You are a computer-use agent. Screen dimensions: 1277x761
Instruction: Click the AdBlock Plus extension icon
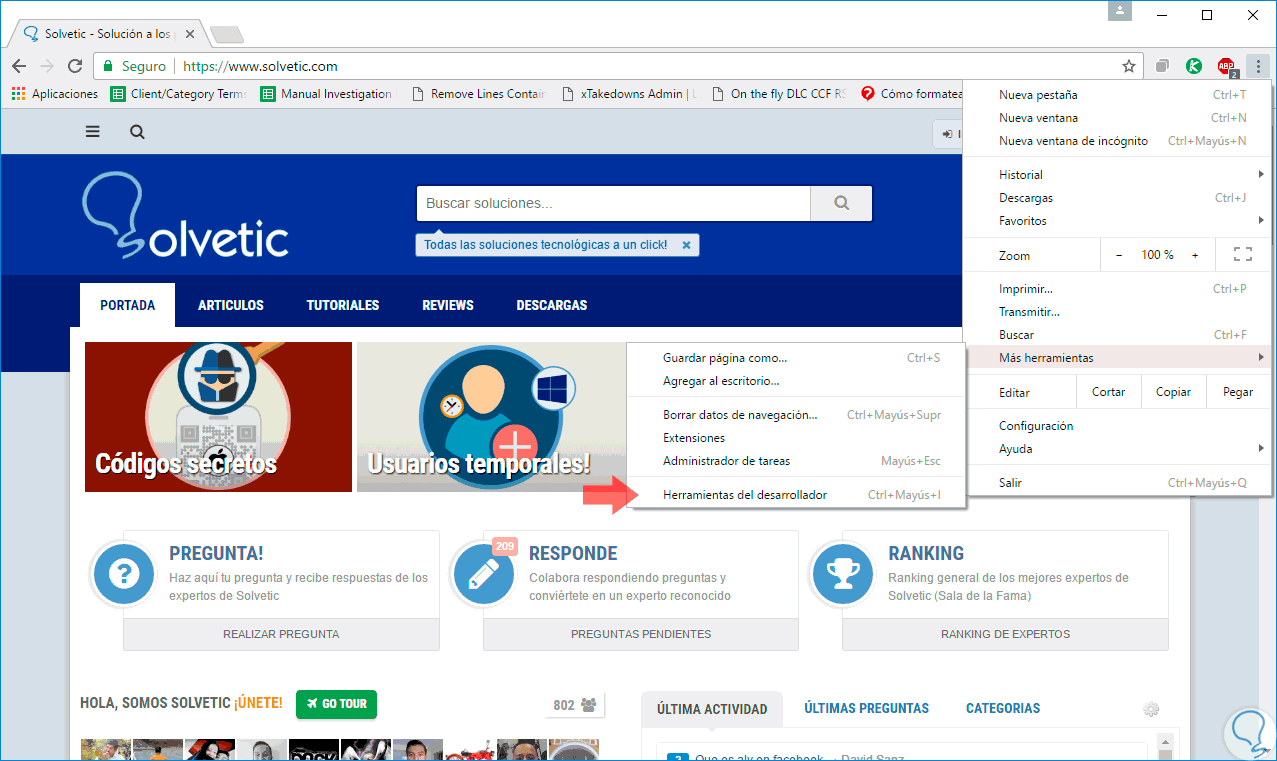pos(1226,67)
